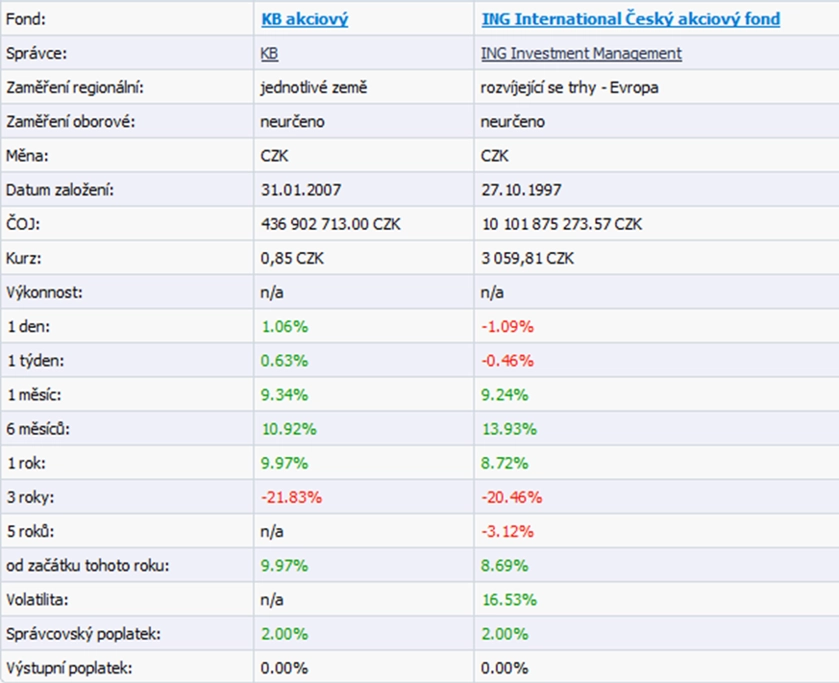
Task: Click the 'jednotlivé země' regional focus value
Action: coord(314,87)
